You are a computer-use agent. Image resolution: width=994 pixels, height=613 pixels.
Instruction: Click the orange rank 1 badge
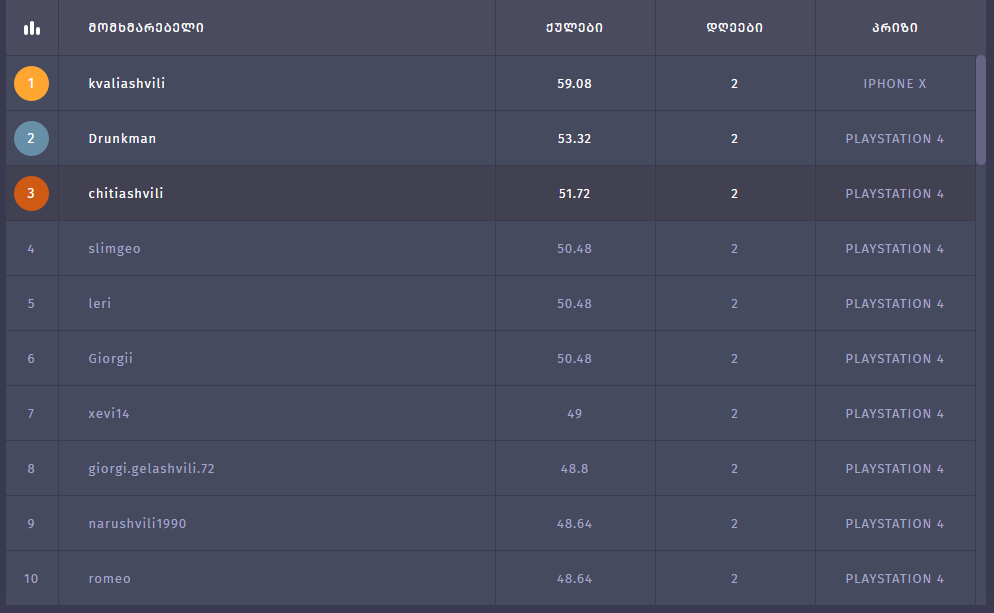tap(31, 83)
